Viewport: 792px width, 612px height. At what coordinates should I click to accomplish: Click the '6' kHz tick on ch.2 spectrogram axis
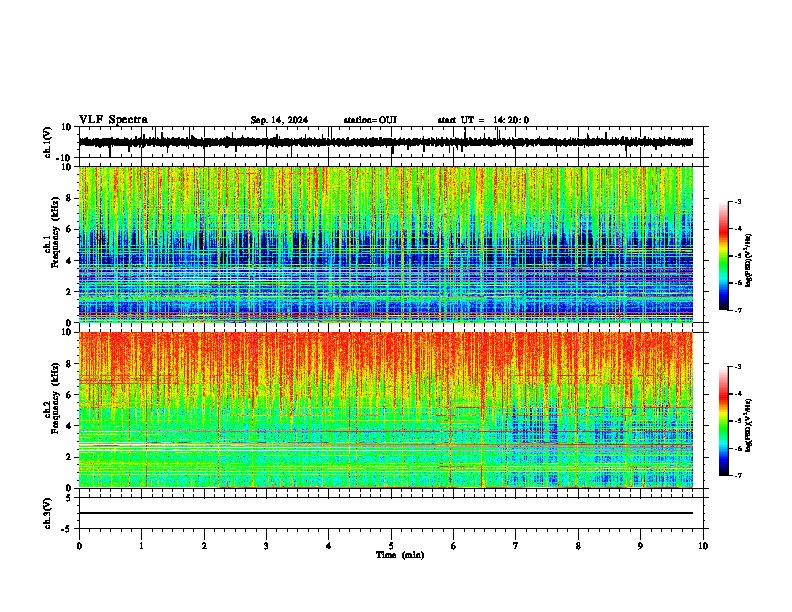click(70, 394)
